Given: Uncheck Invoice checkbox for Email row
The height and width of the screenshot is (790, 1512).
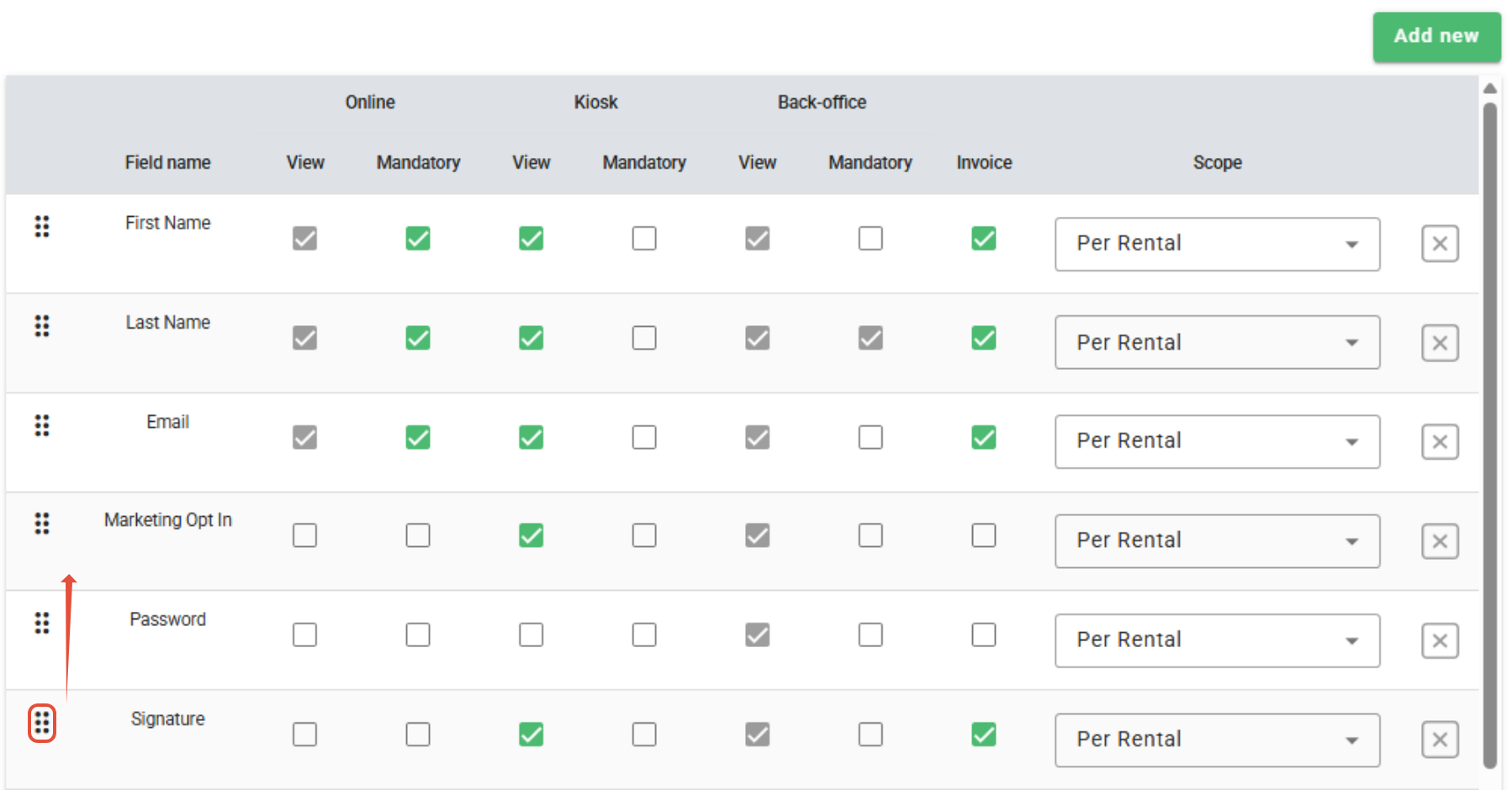Looking at the screenshot, I should click(x=983, y=437).
